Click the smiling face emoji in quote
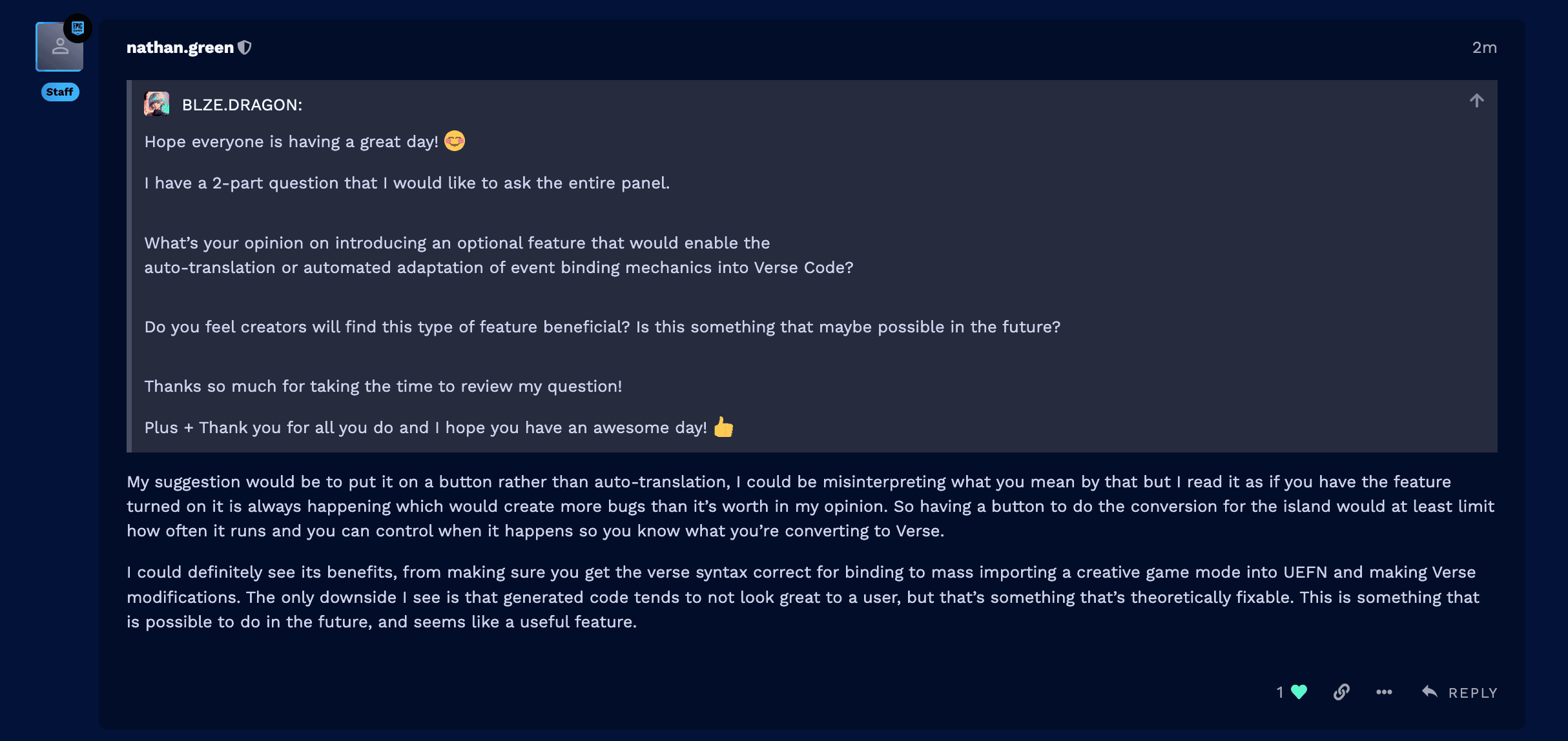Screen dimensions: 1568x741 (455, 141)
